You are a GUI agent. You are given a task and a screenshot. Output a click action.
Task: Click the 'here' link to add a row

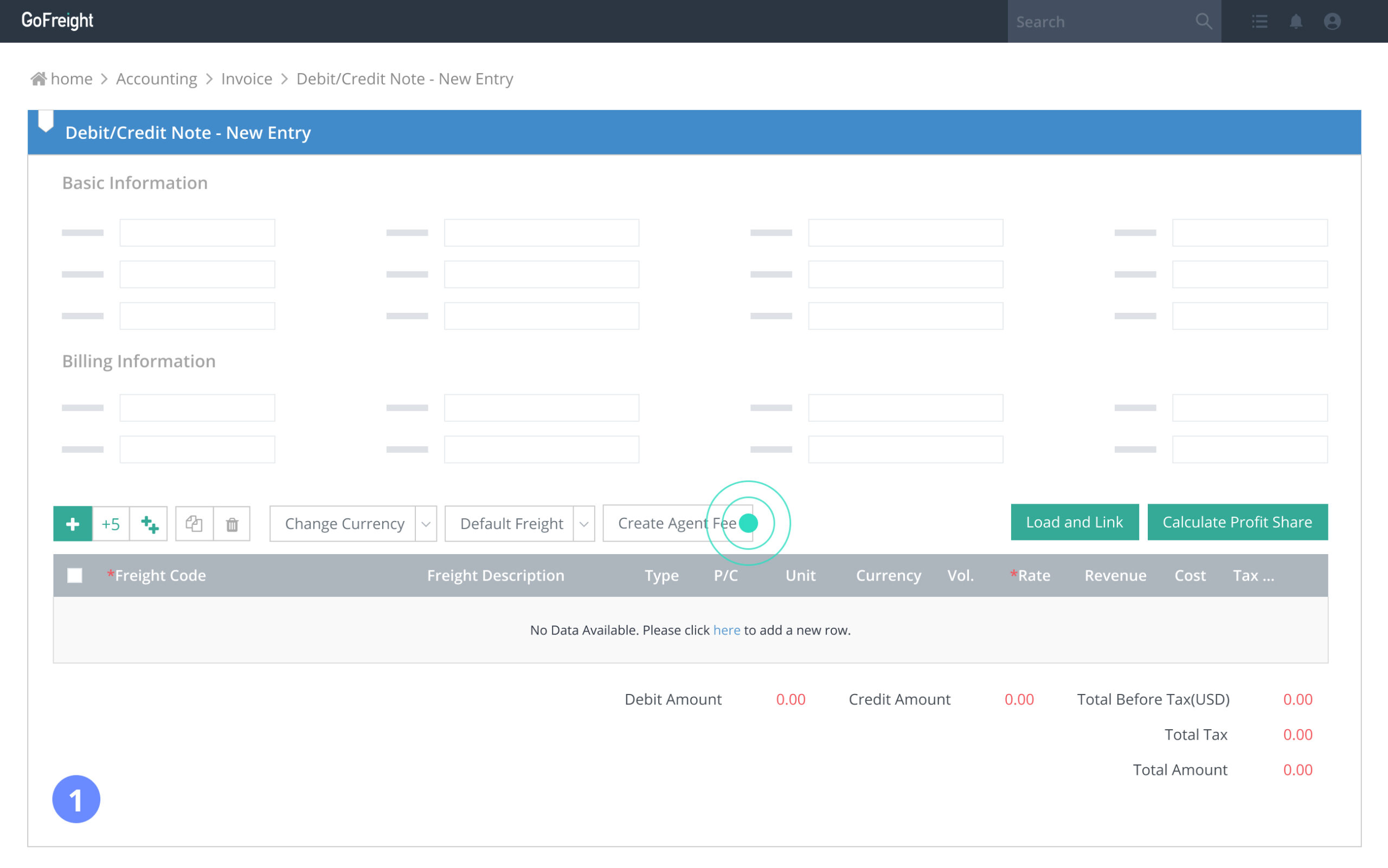(x=726, y=630)
